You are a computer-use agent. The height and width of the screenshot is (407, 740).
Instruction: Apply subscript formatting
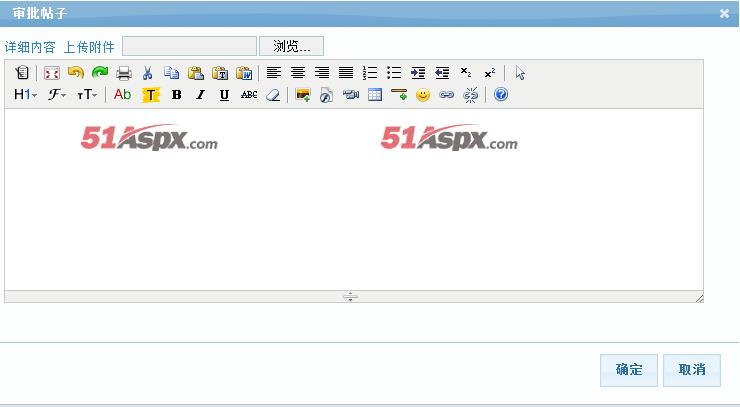pyautogui.click(x=466, y=73)
